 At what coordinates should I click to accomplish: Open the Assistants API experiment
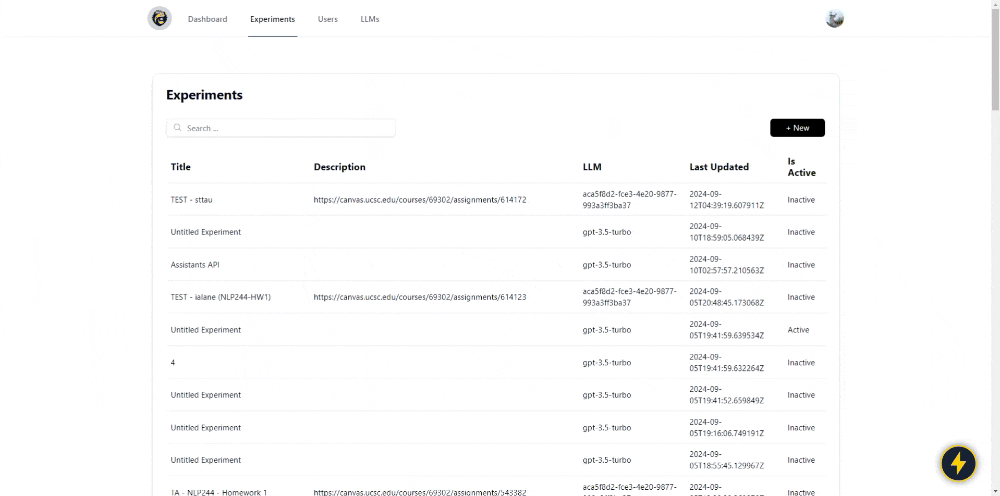point(195,265)
